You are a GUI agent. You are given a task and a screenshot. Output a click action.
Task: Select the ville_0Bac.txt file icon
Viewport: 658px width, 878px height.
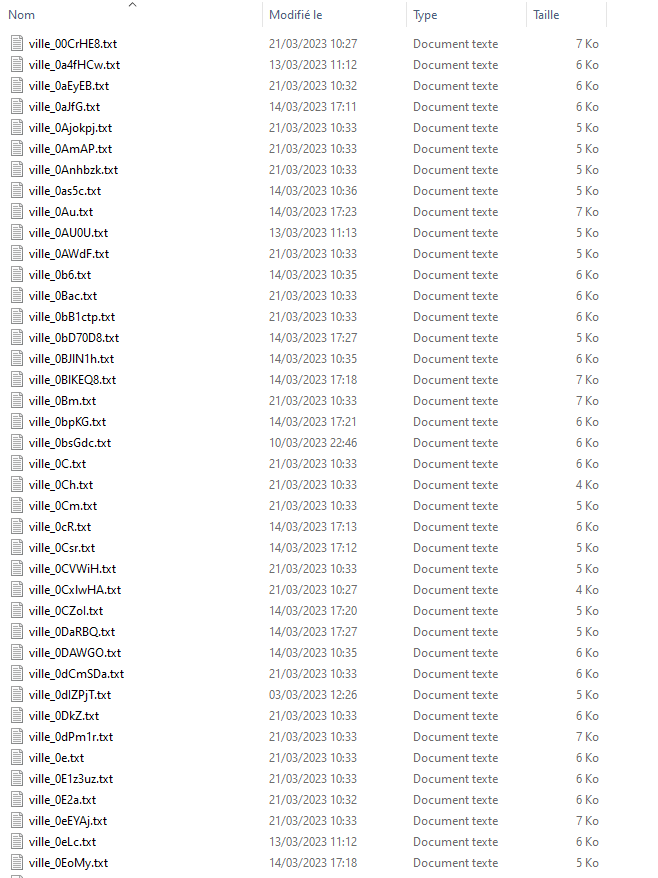click(x=17, y=296)
